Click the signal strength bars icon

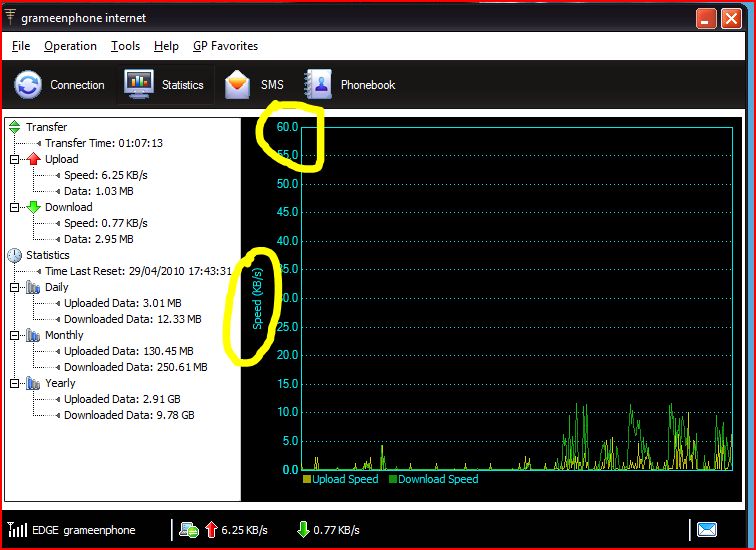click(17, 530)
